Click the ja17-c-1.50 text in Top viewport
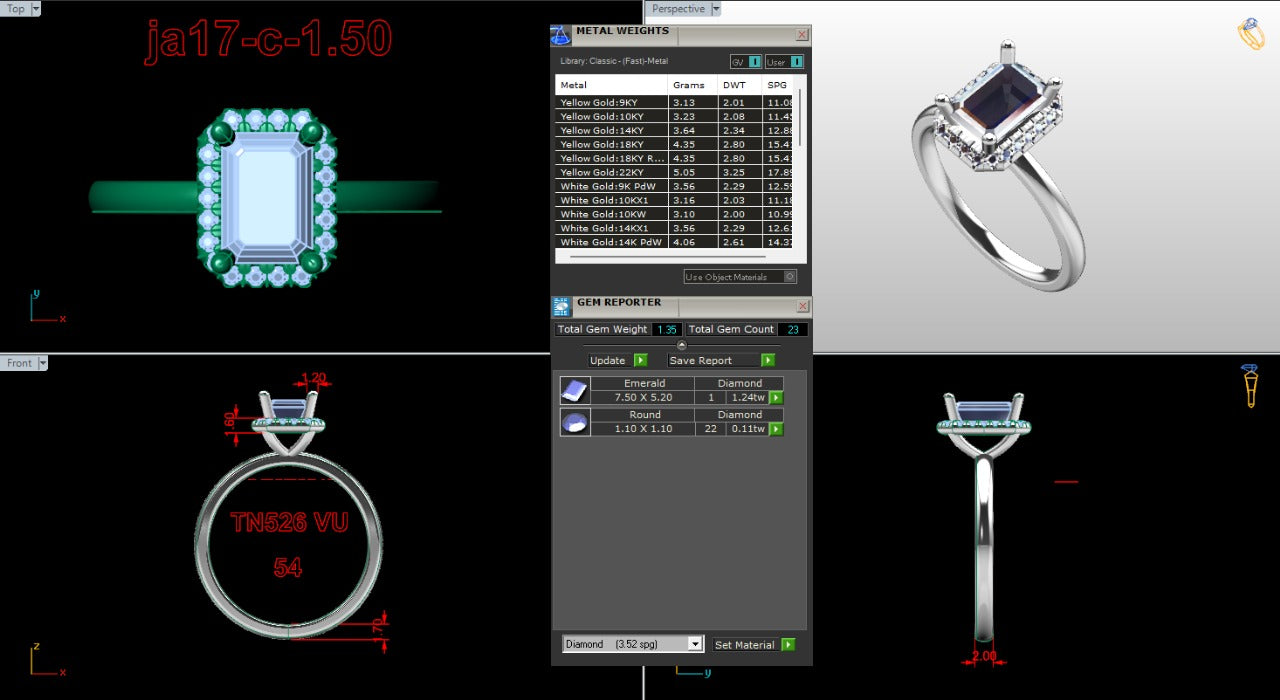This screenshot has height=700, width=1280. [268, 39]
